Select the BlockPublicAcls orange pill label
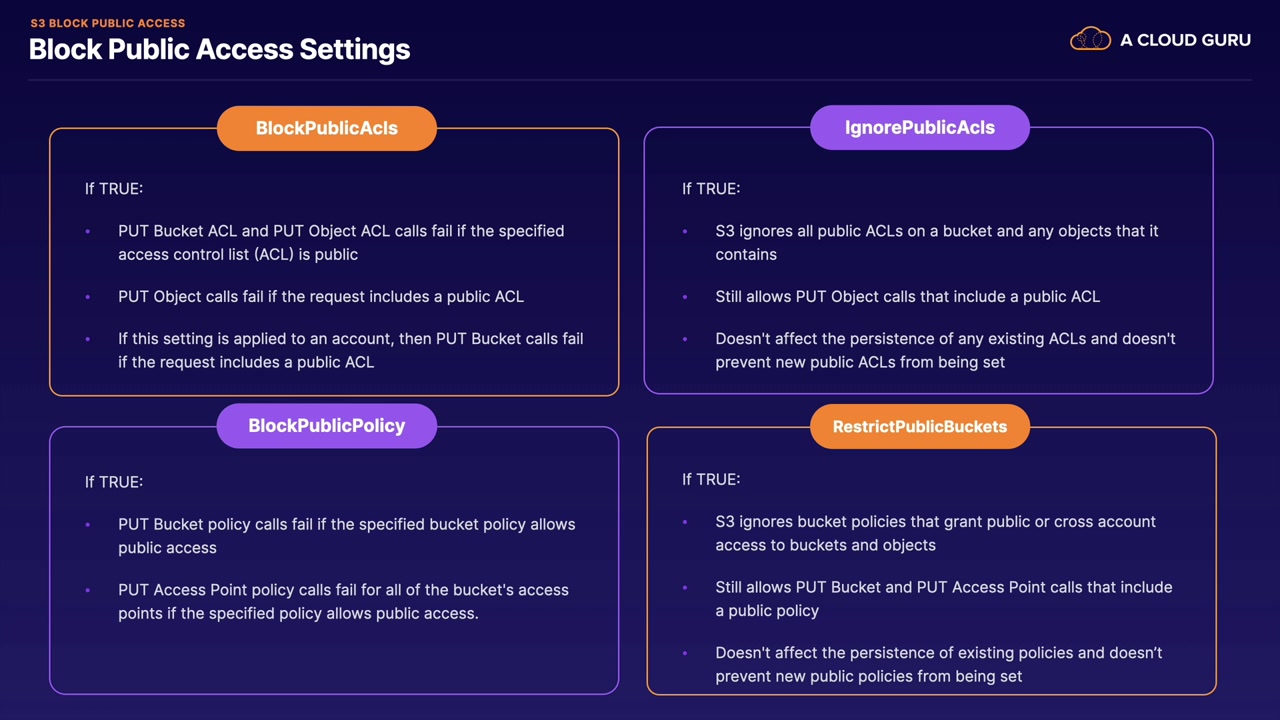 point(327,128)
